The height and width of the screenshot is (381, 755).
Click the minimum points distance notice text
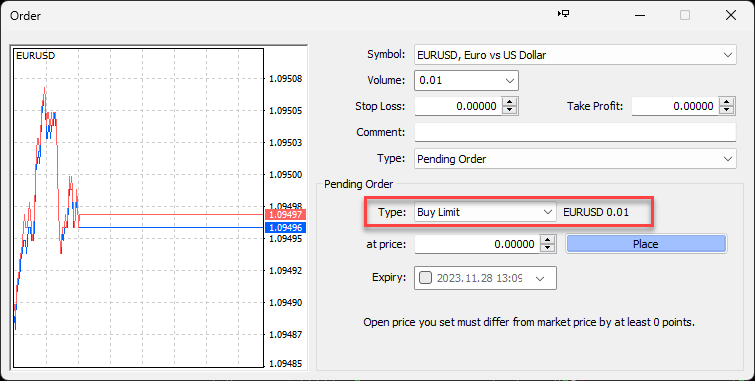click(x=529, y=322)
